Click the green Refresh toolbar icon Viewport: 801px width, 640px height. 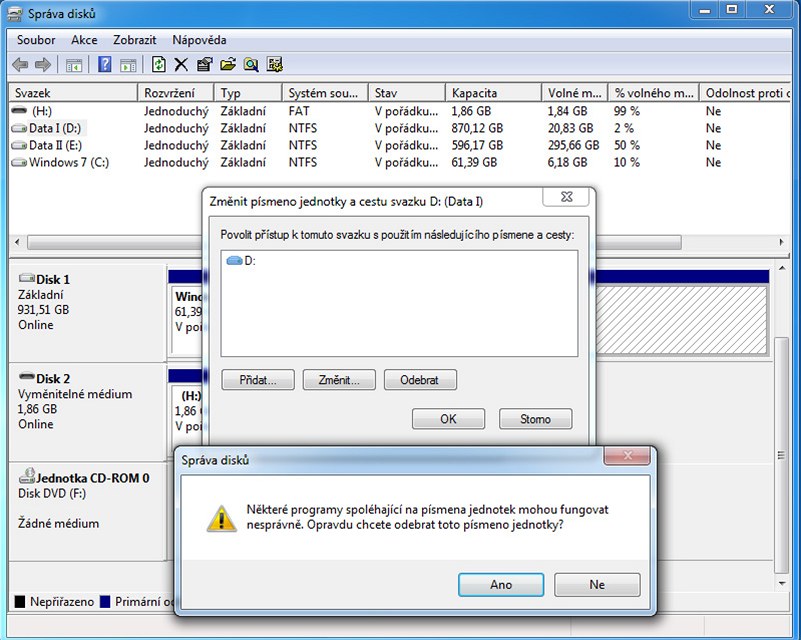158,65
